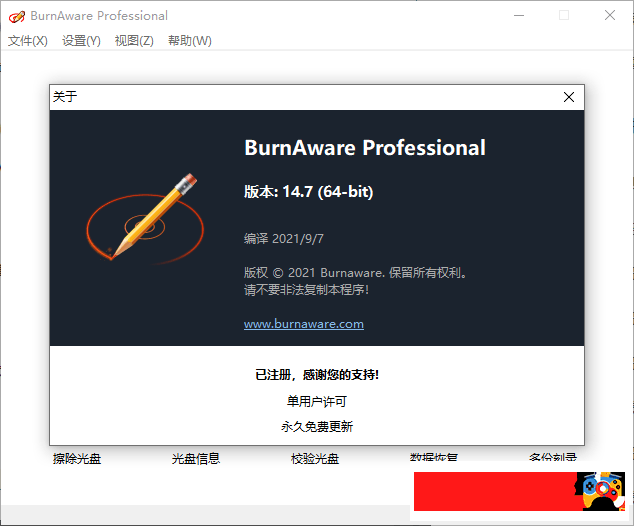Close the 关于 dialog
Screen dimensions: 634x526
tap(568, 97)
